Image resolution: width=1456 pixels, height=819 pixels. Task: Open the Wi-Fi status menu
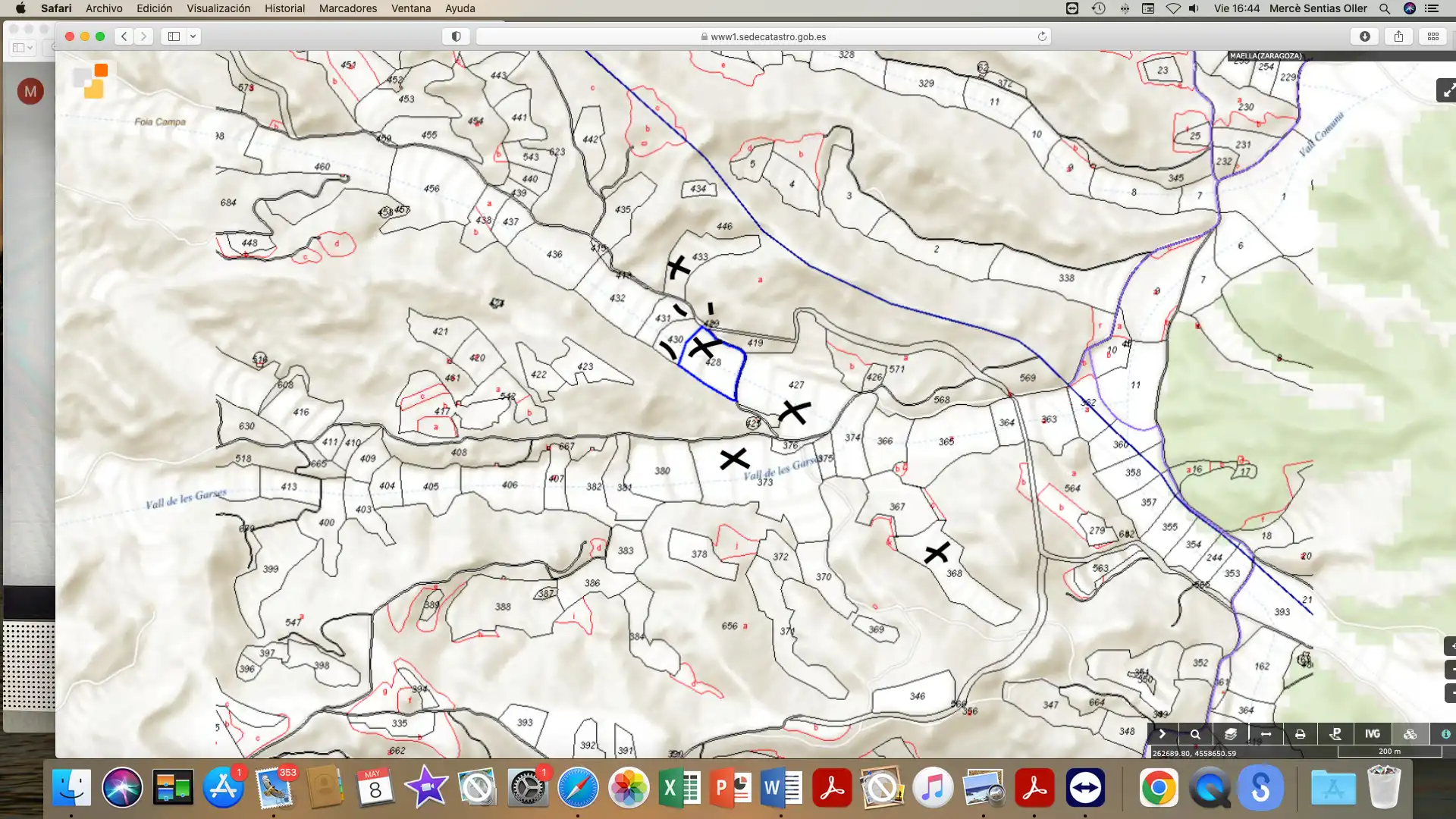point(1172,8)
